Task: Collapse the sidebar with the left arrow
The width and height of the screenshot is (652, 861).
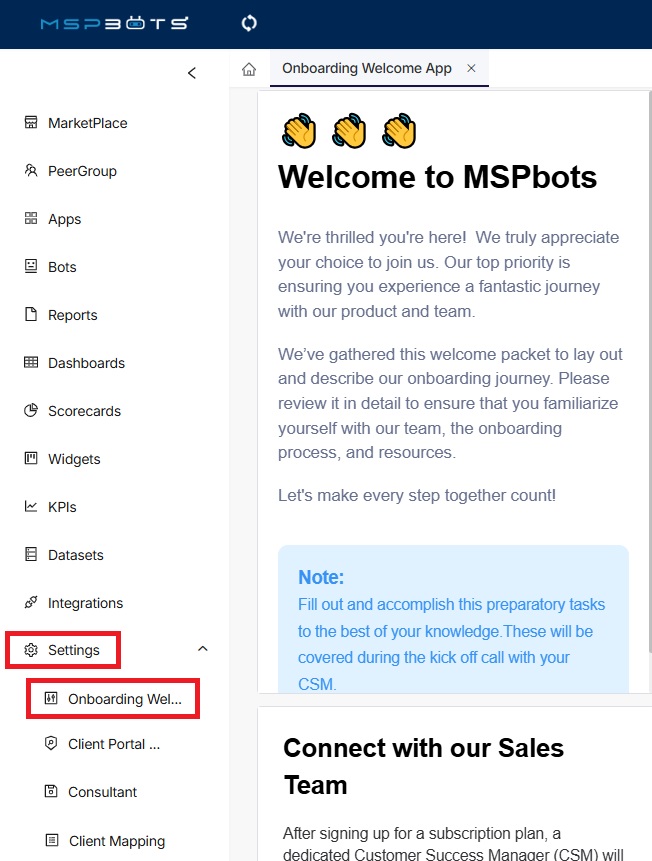Action: point(191,72)
